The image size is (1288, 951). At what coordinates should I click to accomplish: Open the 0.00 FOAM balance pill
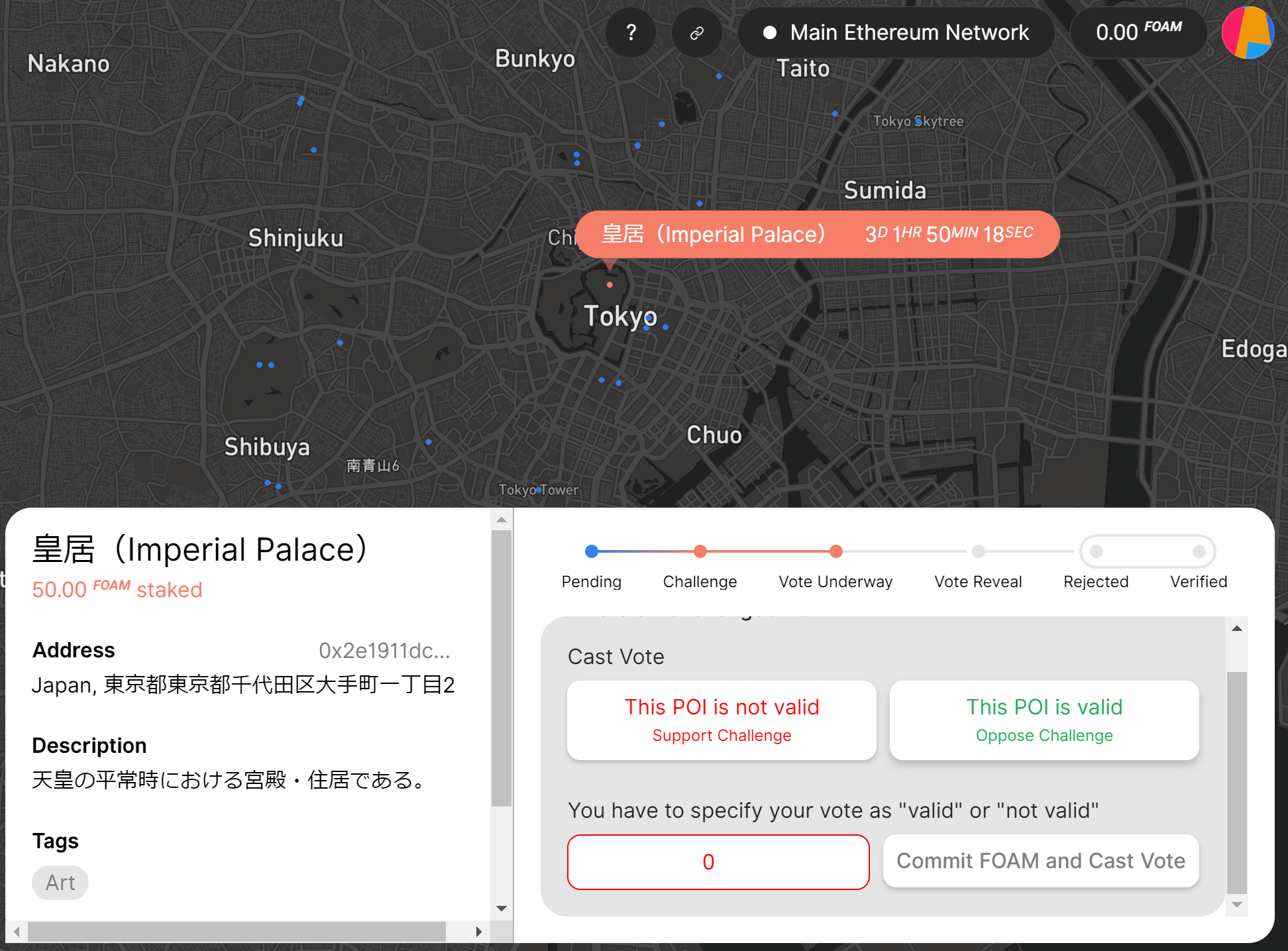click(1138, 32)
